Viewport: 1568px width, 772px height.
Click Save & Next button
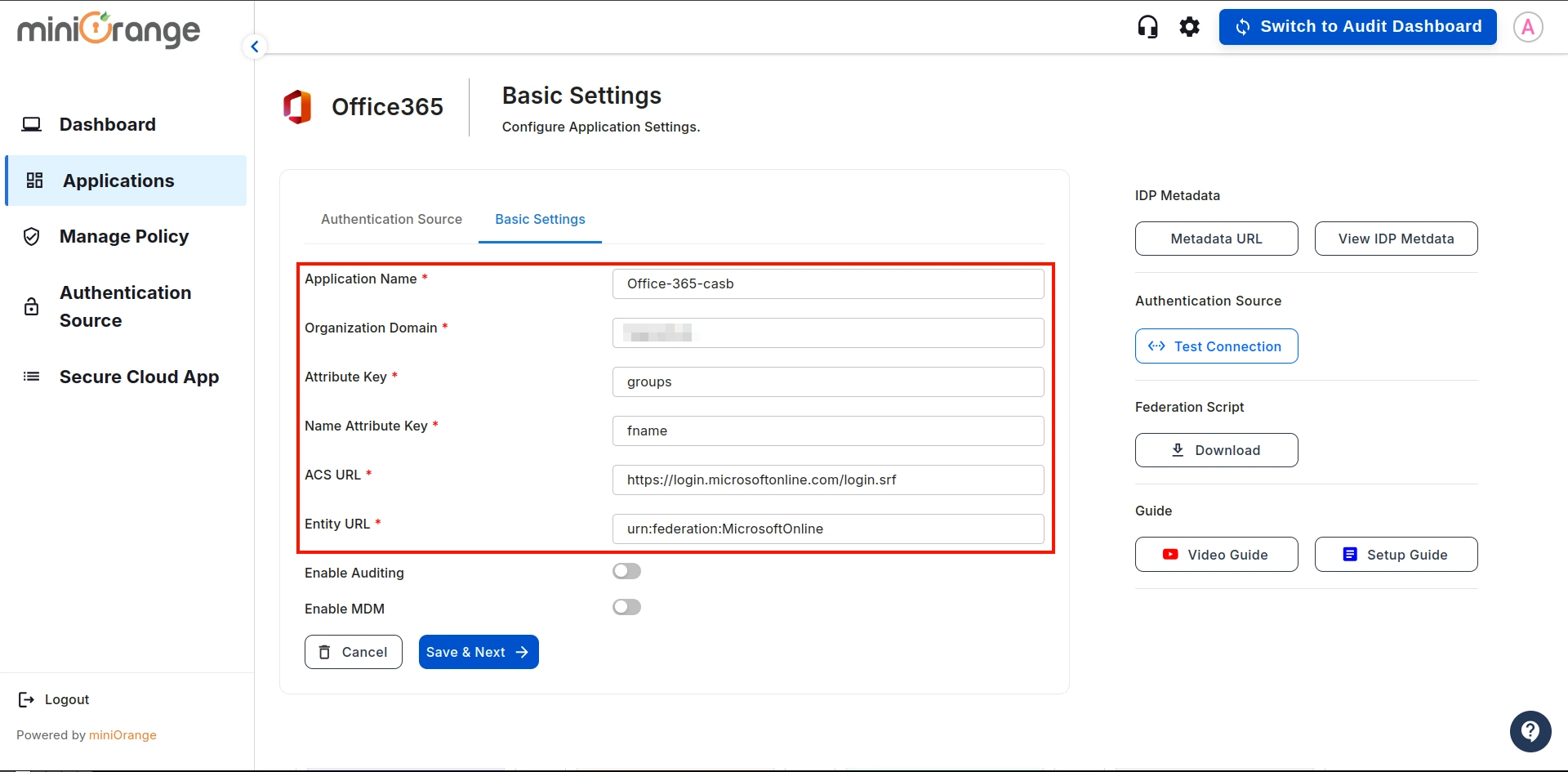(x=478, y=652)
